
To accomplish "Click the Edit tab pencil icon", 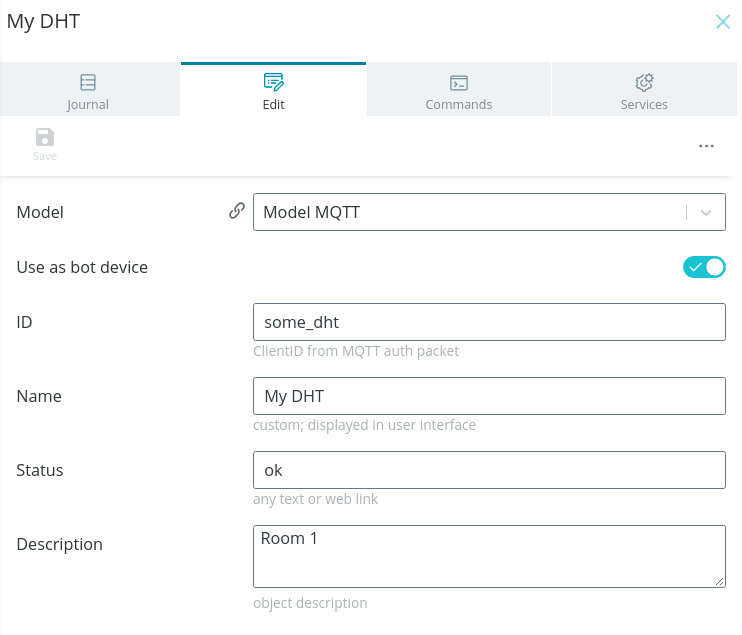I will [274, 82].
